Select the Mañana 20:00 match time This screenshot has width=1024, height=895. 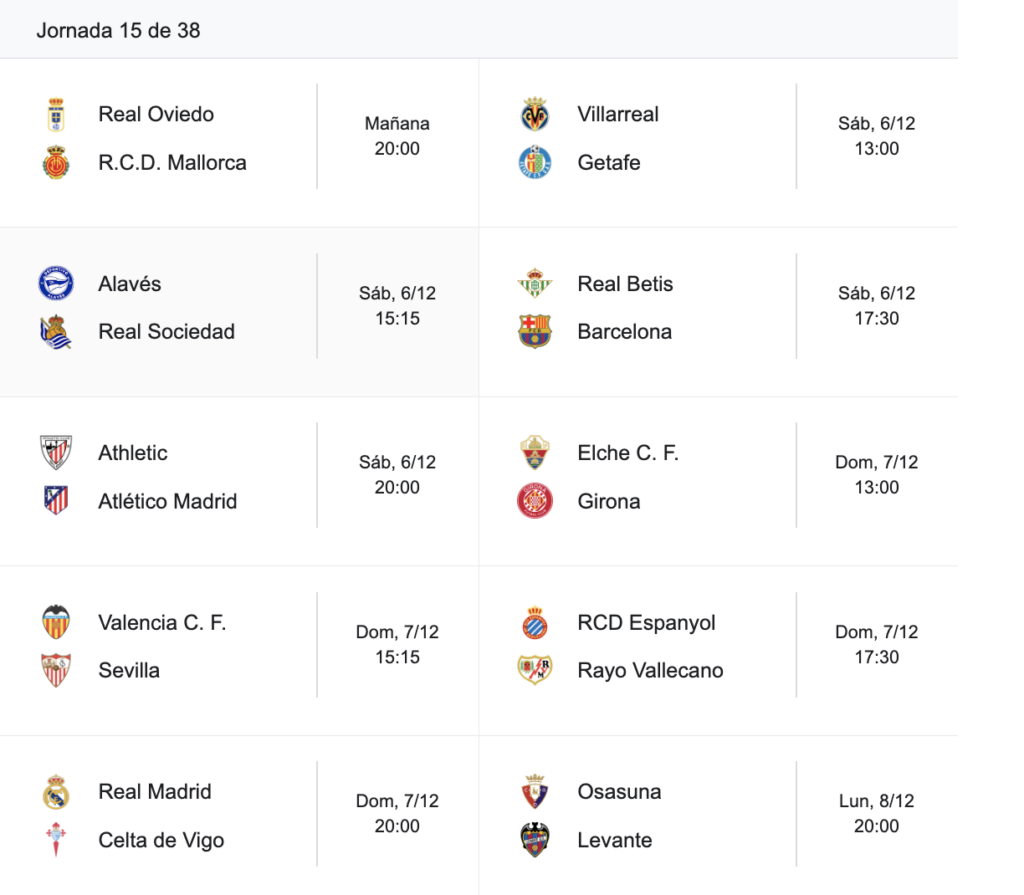tap(397, 136)
